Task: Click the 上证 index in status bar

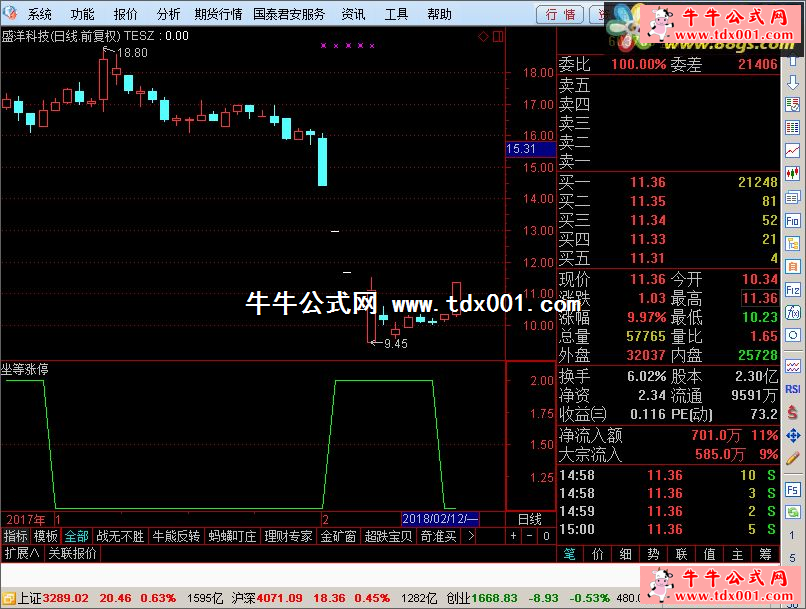Action: (29, 598)
